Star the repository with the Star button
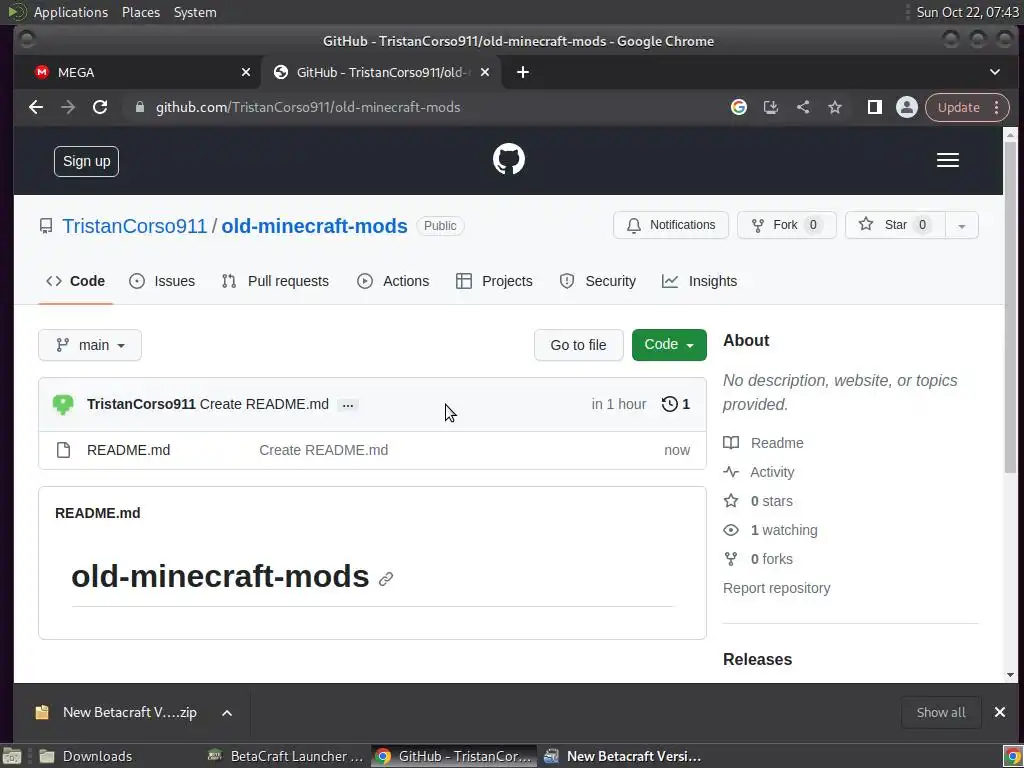 click(x=895, y=225)
